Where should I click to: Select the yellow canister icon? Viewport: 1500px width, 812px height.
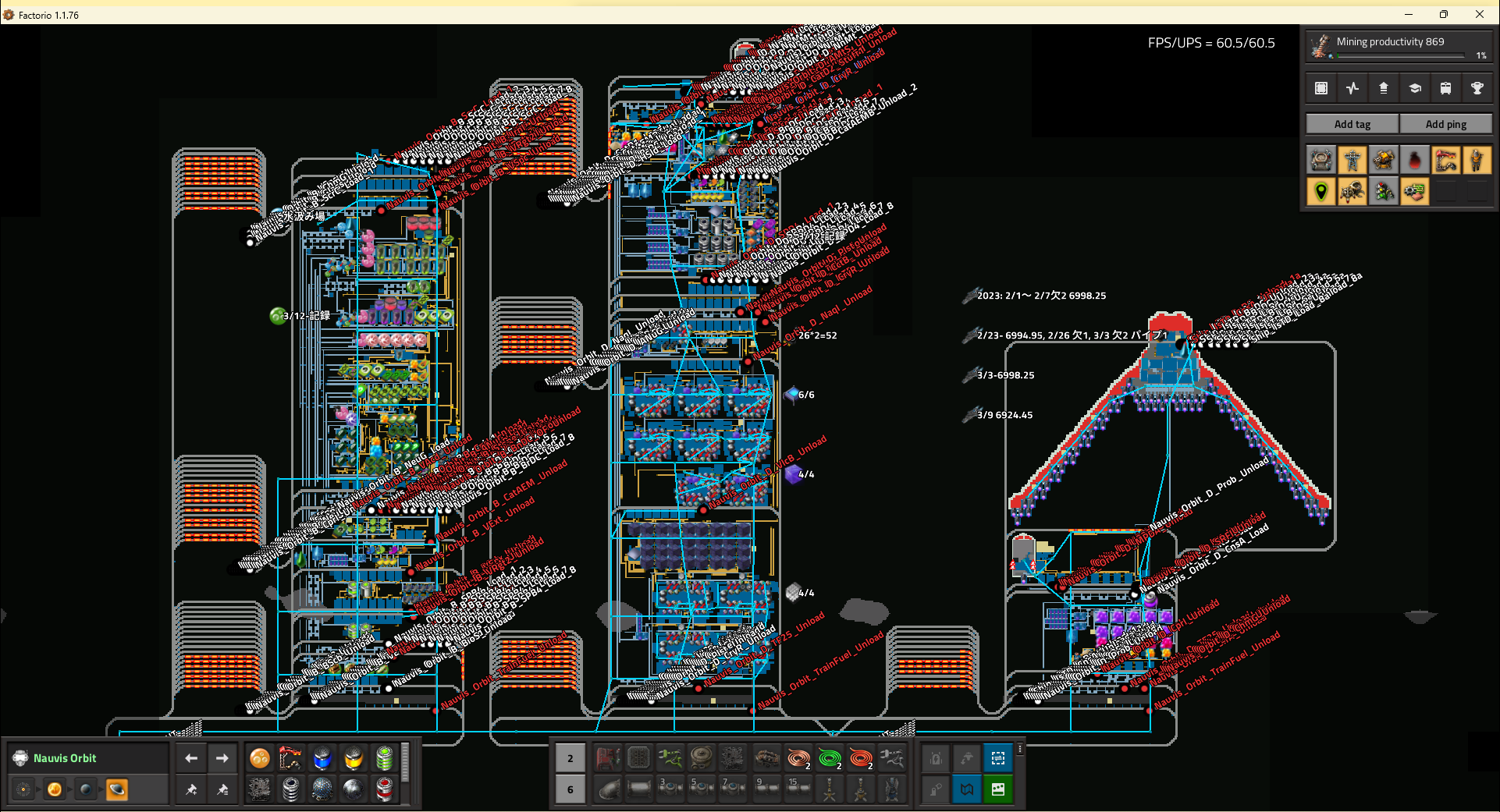pos(354,758)
